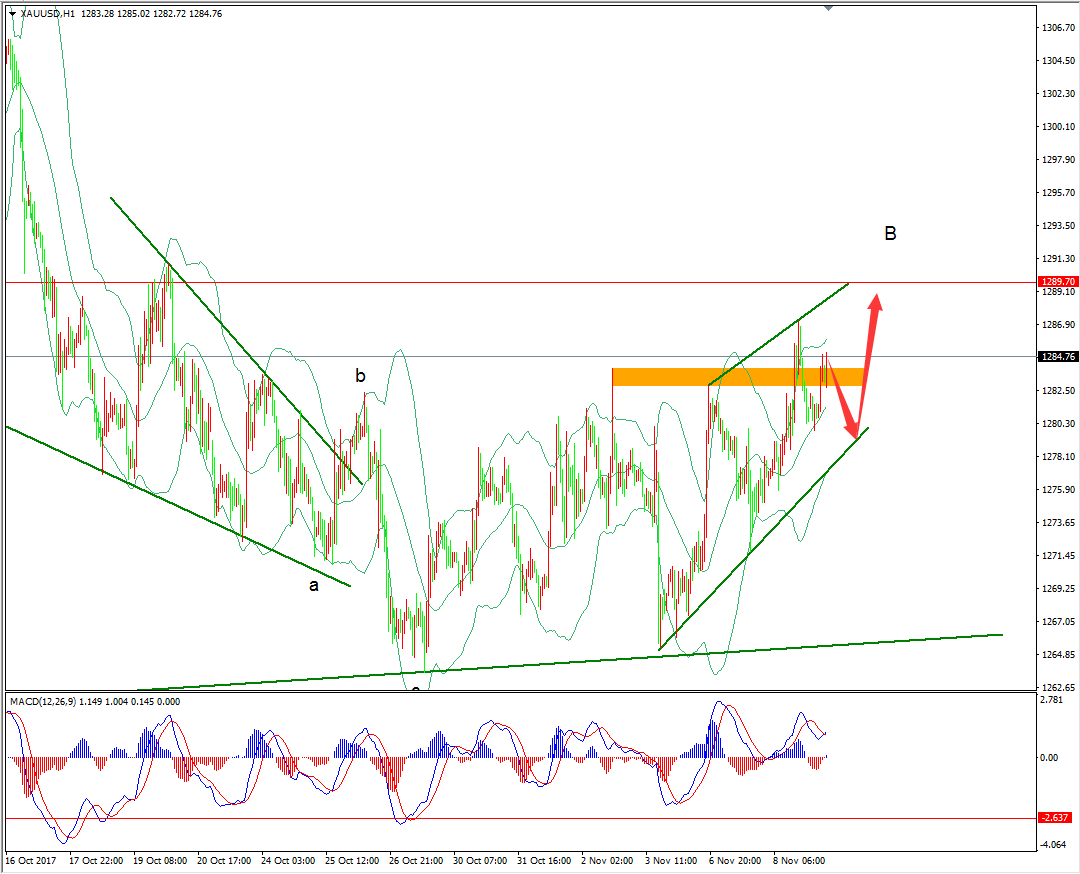This screenshot has height=874, width=1080.
Task: Click the '16 Oct 2017' date label
Action: 31,861
